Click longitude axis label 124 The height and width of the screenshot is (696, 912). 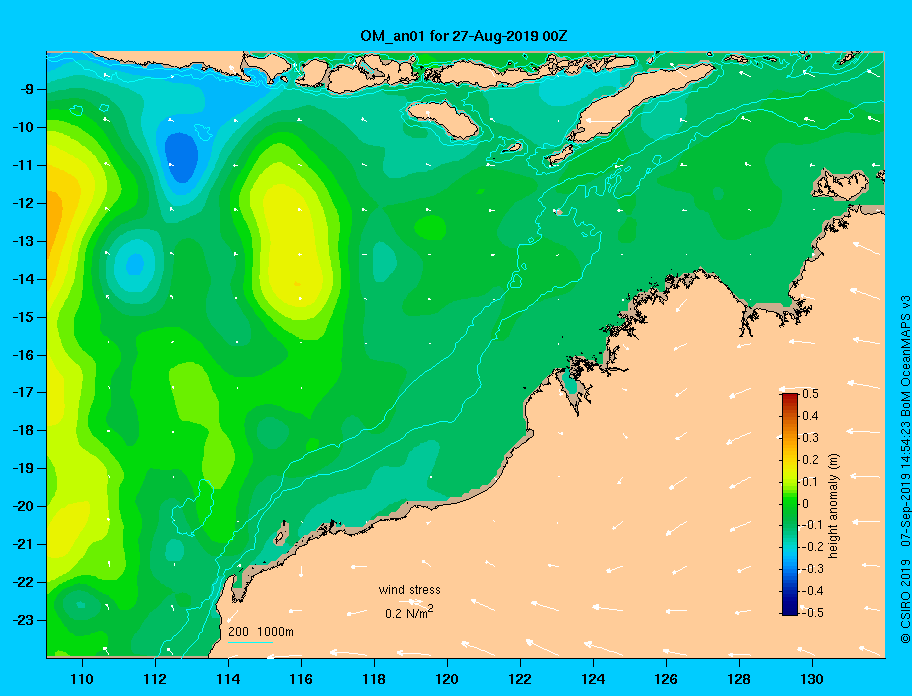(x=593, y=679)
